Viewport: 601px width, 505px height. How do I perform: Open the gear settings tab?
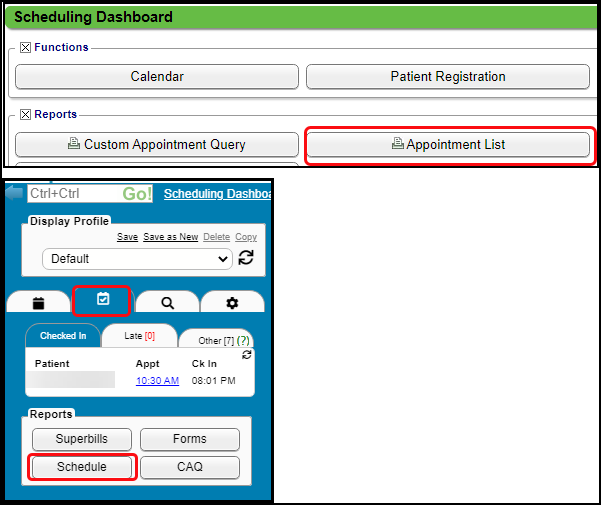(x=232, y=302)
